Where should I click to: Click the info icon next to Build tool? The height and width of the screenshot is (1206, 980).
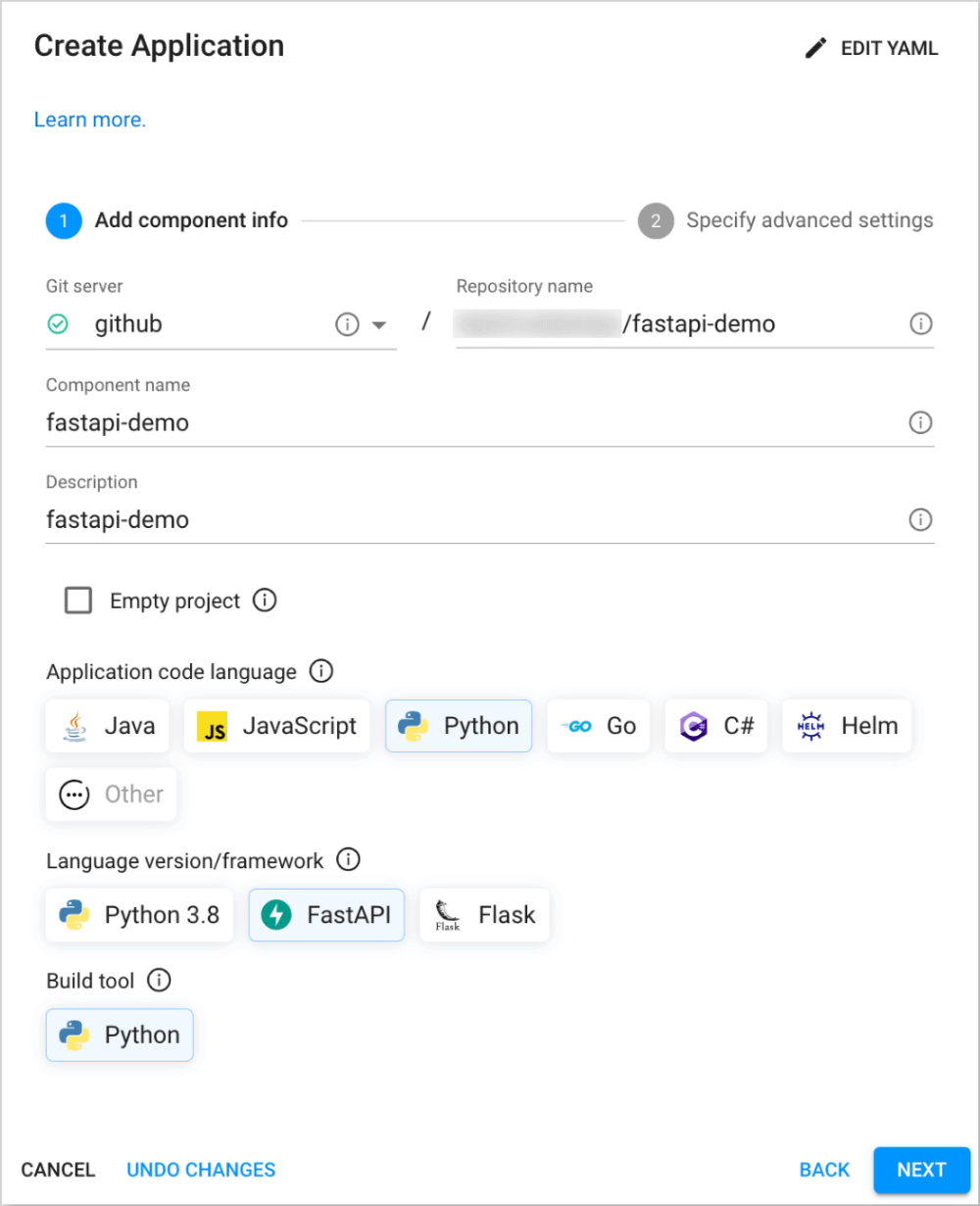coord(159,981)
